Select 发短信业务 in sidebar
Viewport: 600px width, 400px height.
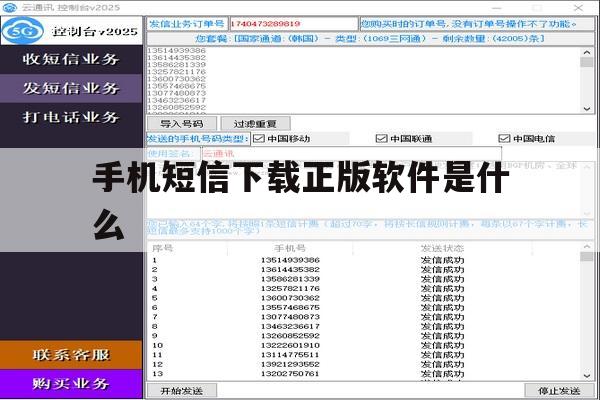[71, 88]
